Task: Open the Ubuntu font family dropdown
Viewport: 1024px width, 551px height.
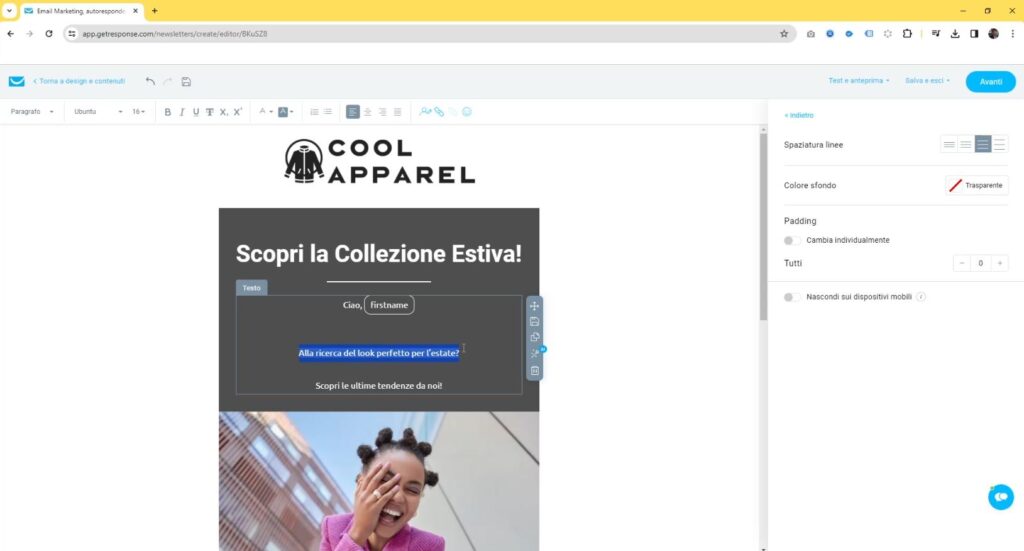Action: [x=98, y=112]
